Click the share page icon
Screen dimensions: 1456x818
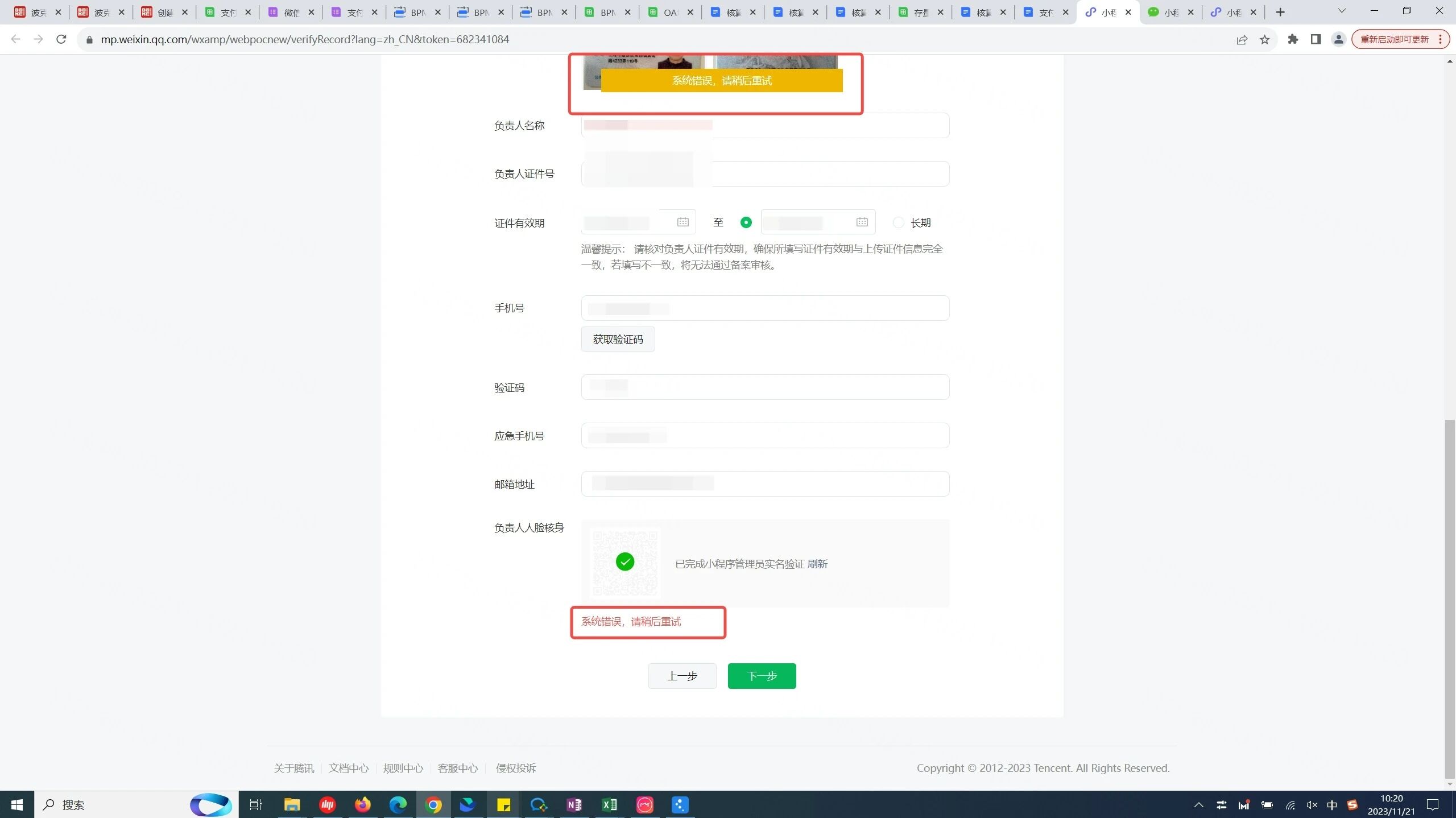click(1242, 39)
